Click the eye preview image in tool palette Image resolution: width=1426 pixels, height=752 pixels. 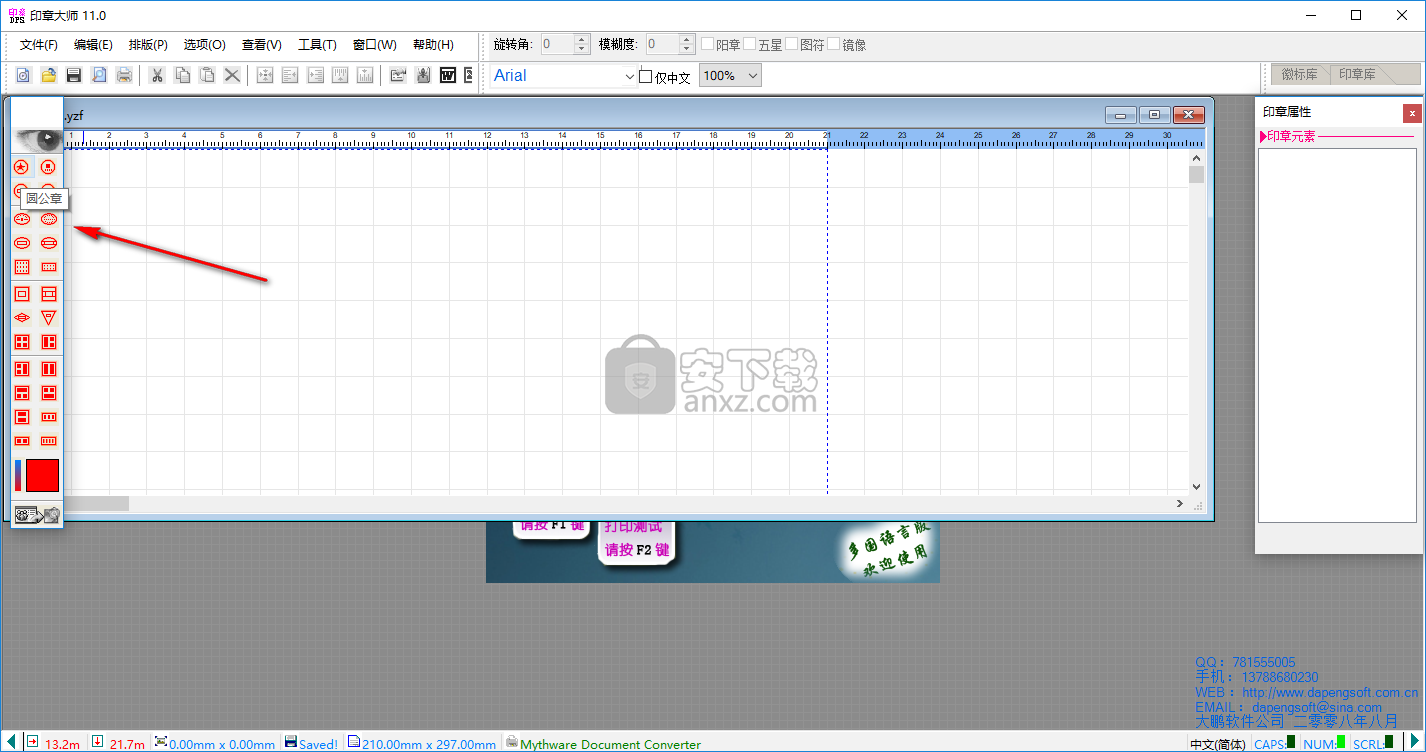(37, 139)
